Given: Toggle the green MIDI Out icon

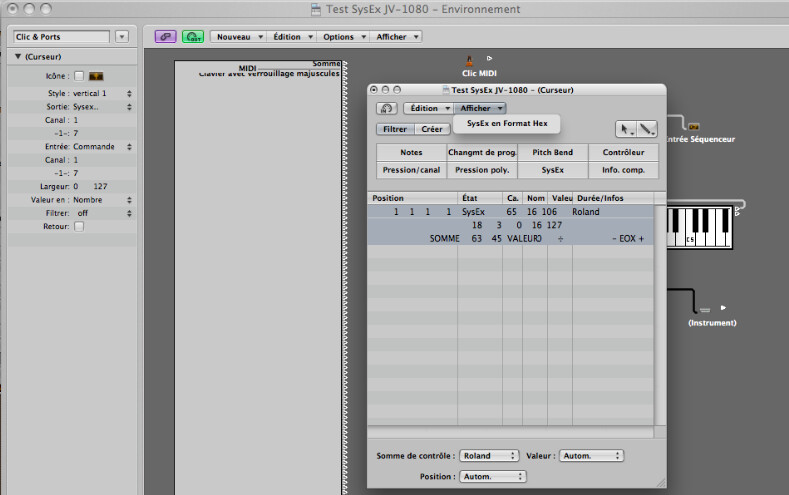Looking at the screenshot, I should (193, 37).
